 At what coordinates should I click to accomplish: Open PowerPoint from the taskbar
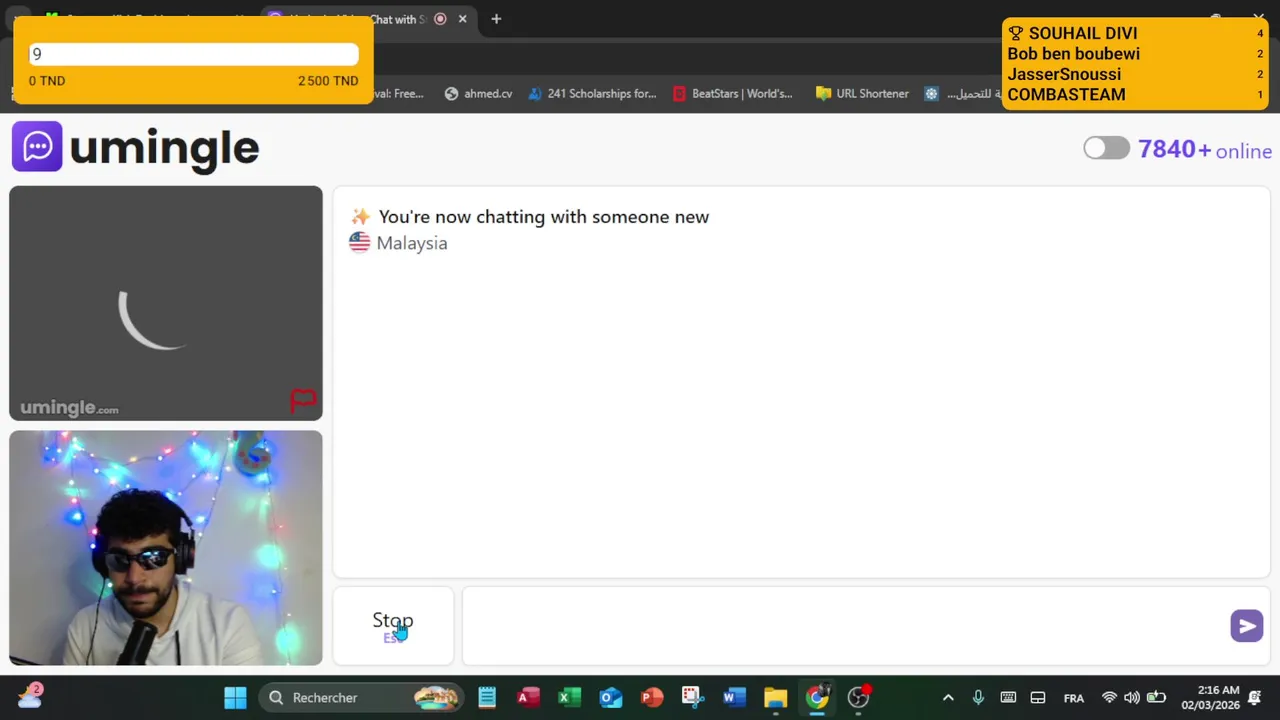pos(652,697)
